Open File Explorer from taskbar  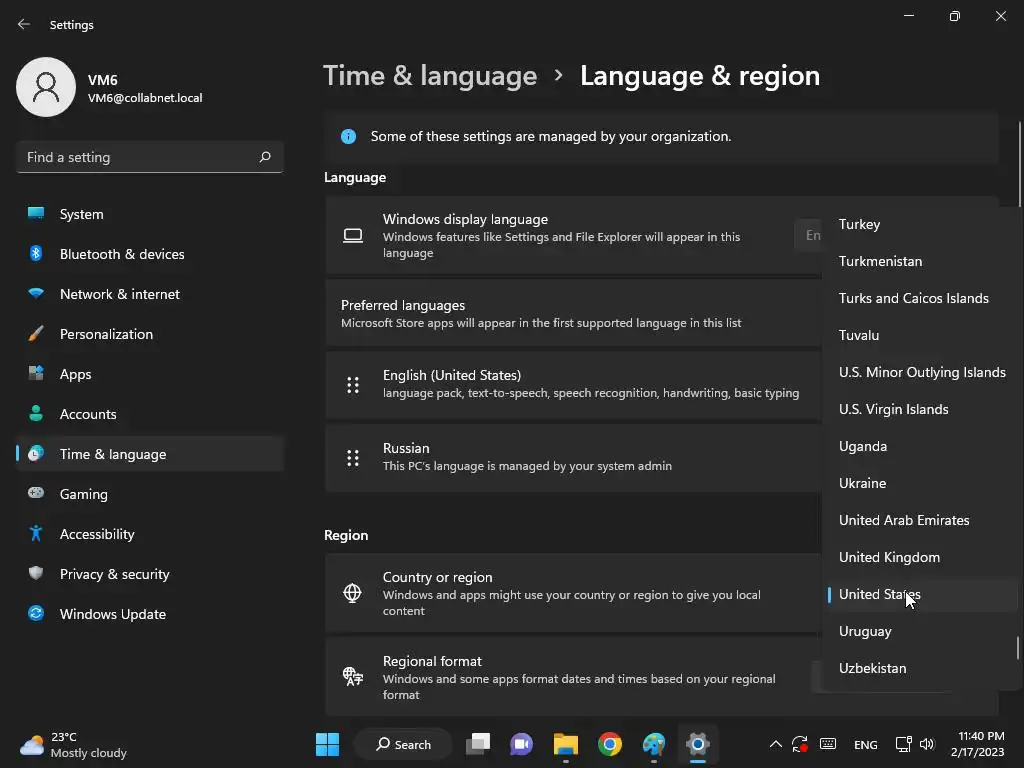pyautogui.click(x=566, y=744)
